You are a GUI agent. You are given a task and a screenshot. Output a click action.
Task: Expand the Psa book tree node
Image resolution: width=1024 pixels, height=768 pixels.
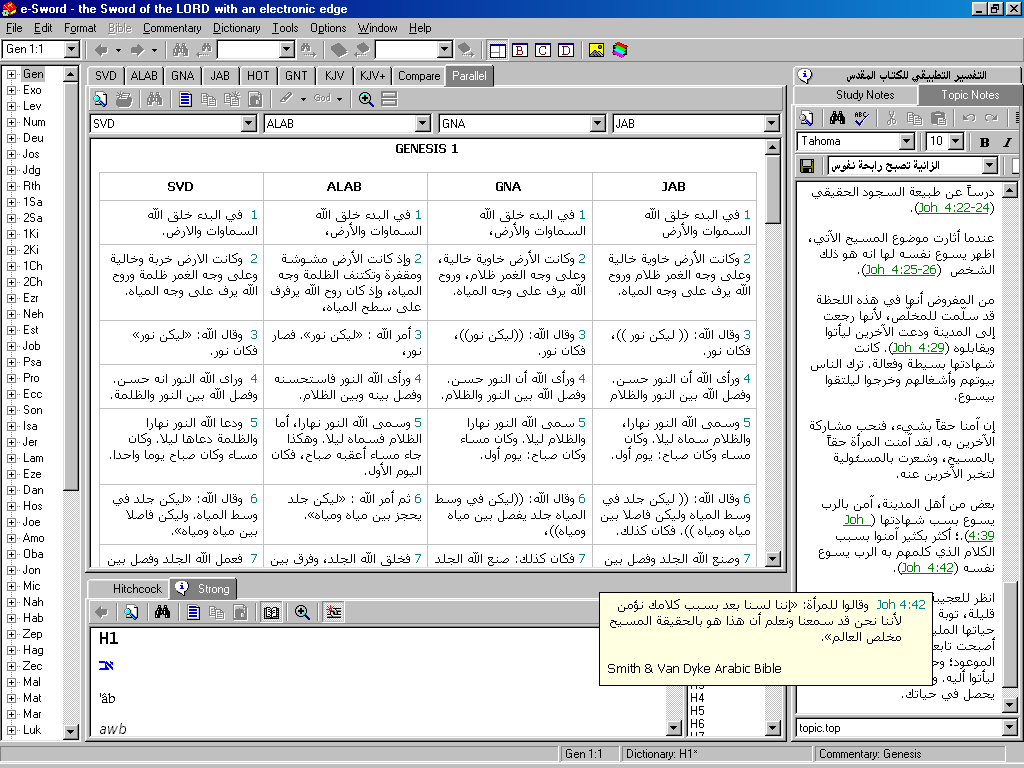coord(11,362)
